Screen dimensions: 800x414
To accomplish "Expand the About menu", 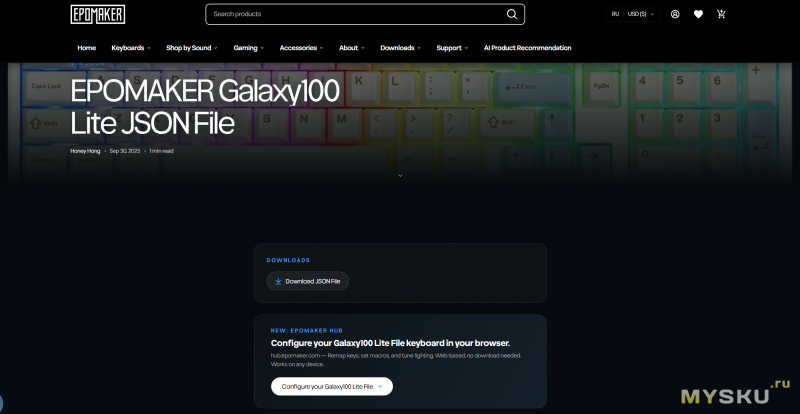I will (352, 48).
